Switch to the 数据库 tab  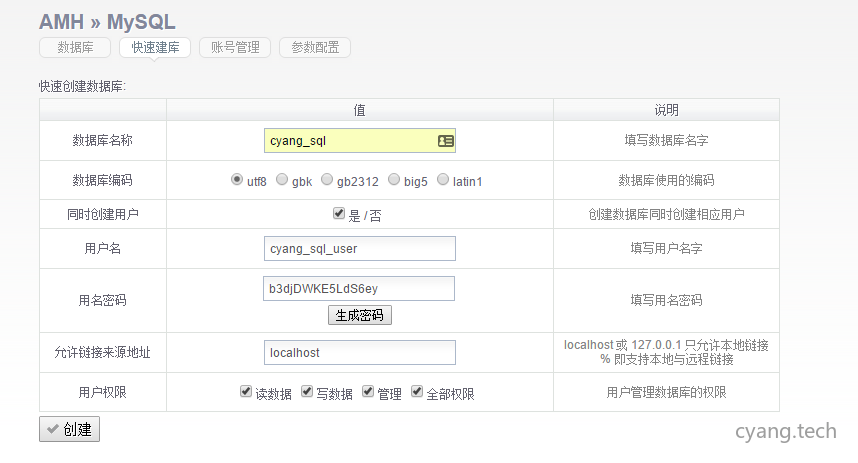[75, 47]
